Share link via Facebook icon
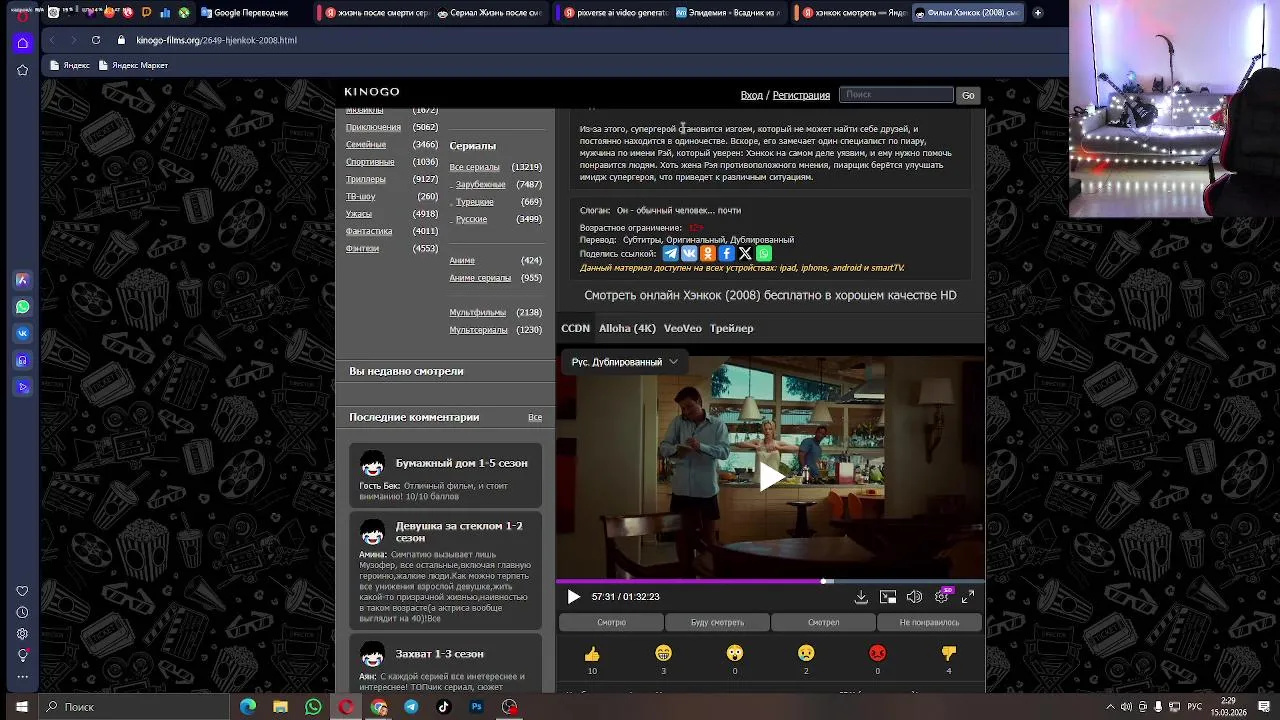This screenshot has height=720, width=1280. [x=726, y=254]
